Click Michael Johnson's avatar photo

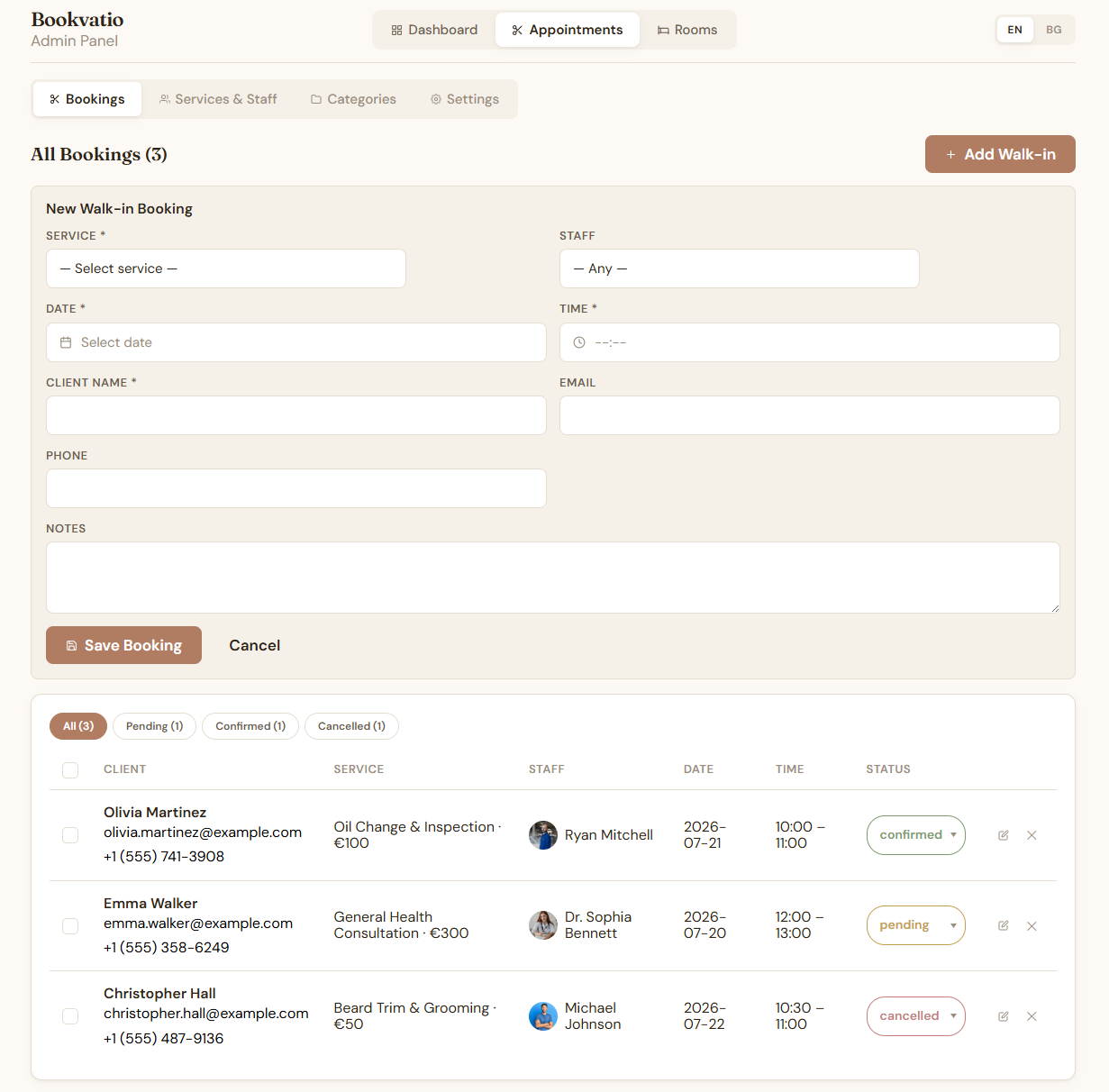(542, 1016)
